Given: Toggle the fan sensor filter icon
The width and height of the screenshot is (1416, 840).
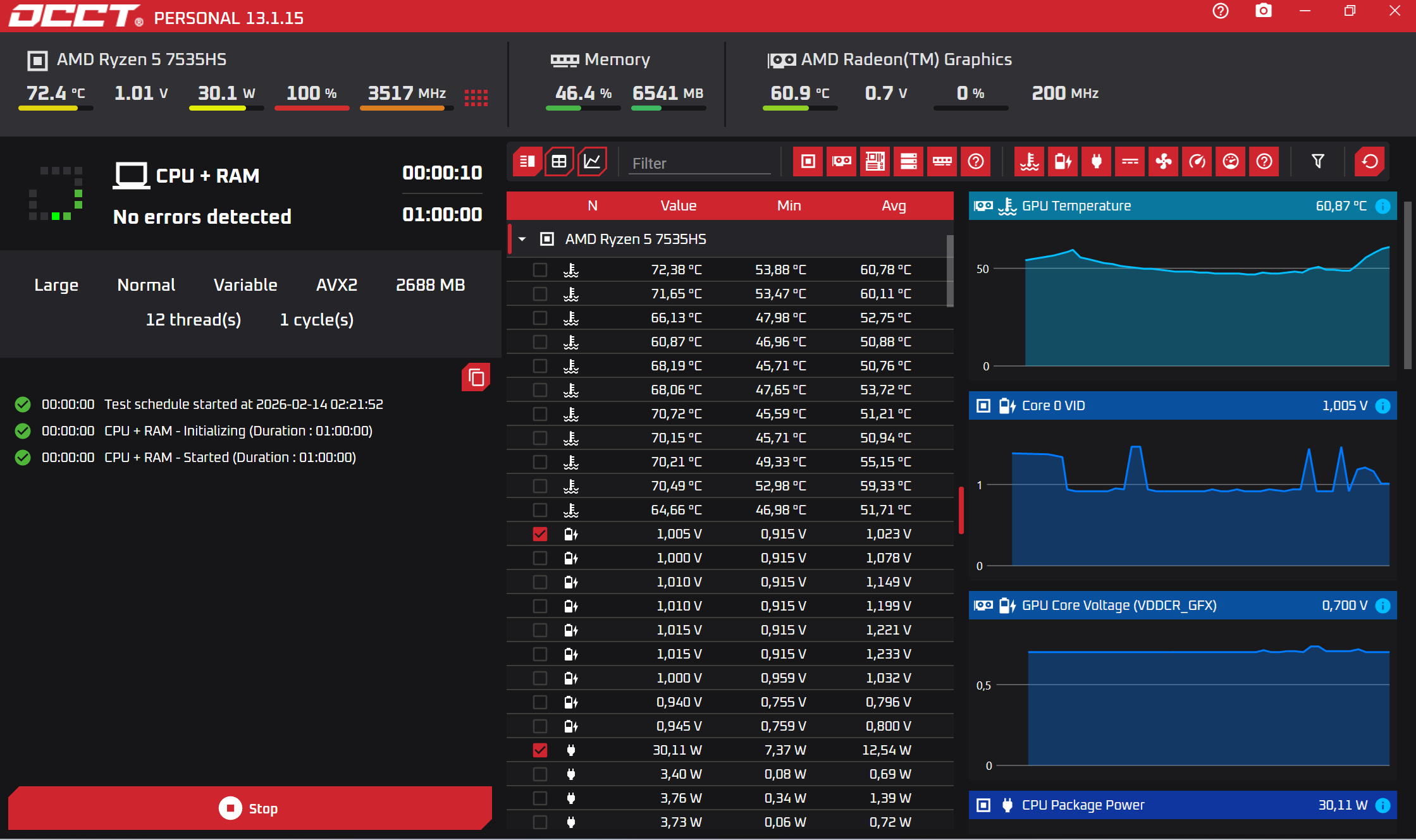Looking at the screenshot, I should click(1163, 162).
